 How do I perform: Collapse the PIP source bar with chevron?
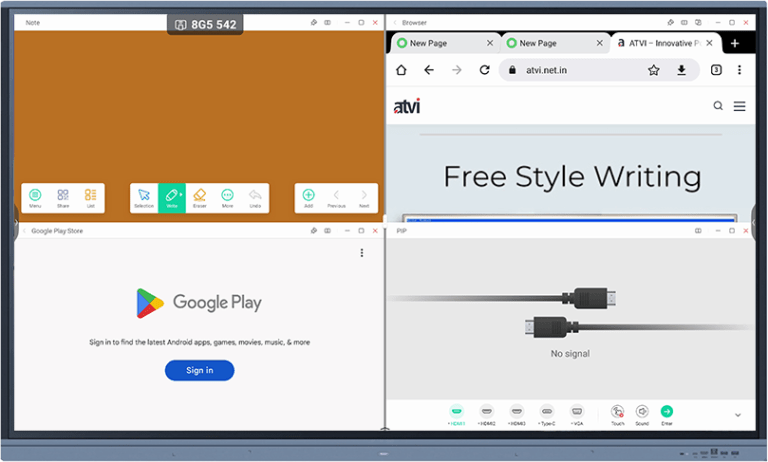click(737, 415)
